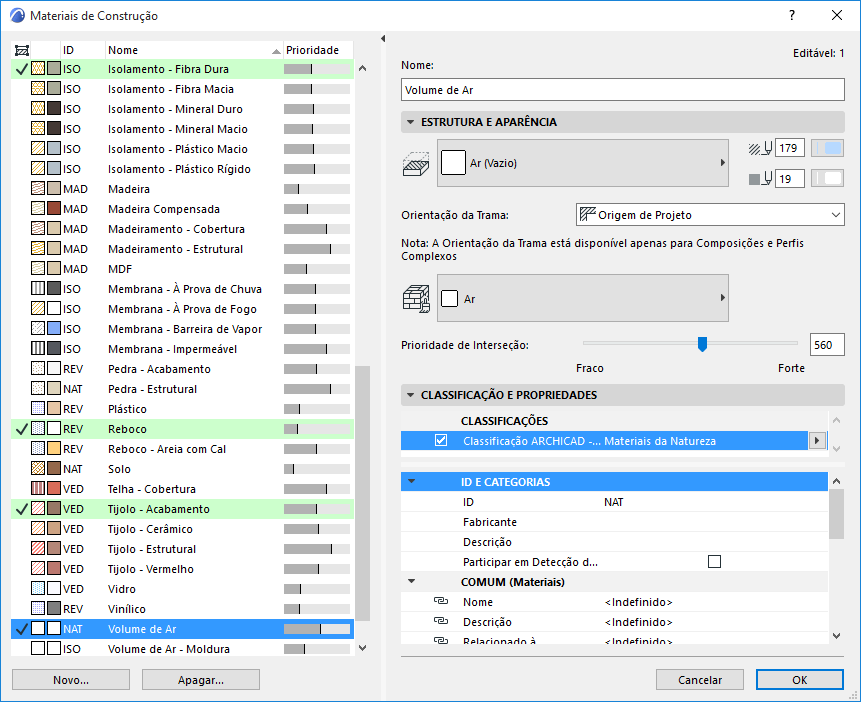Click the help question mark button

[x=792, y=15]
